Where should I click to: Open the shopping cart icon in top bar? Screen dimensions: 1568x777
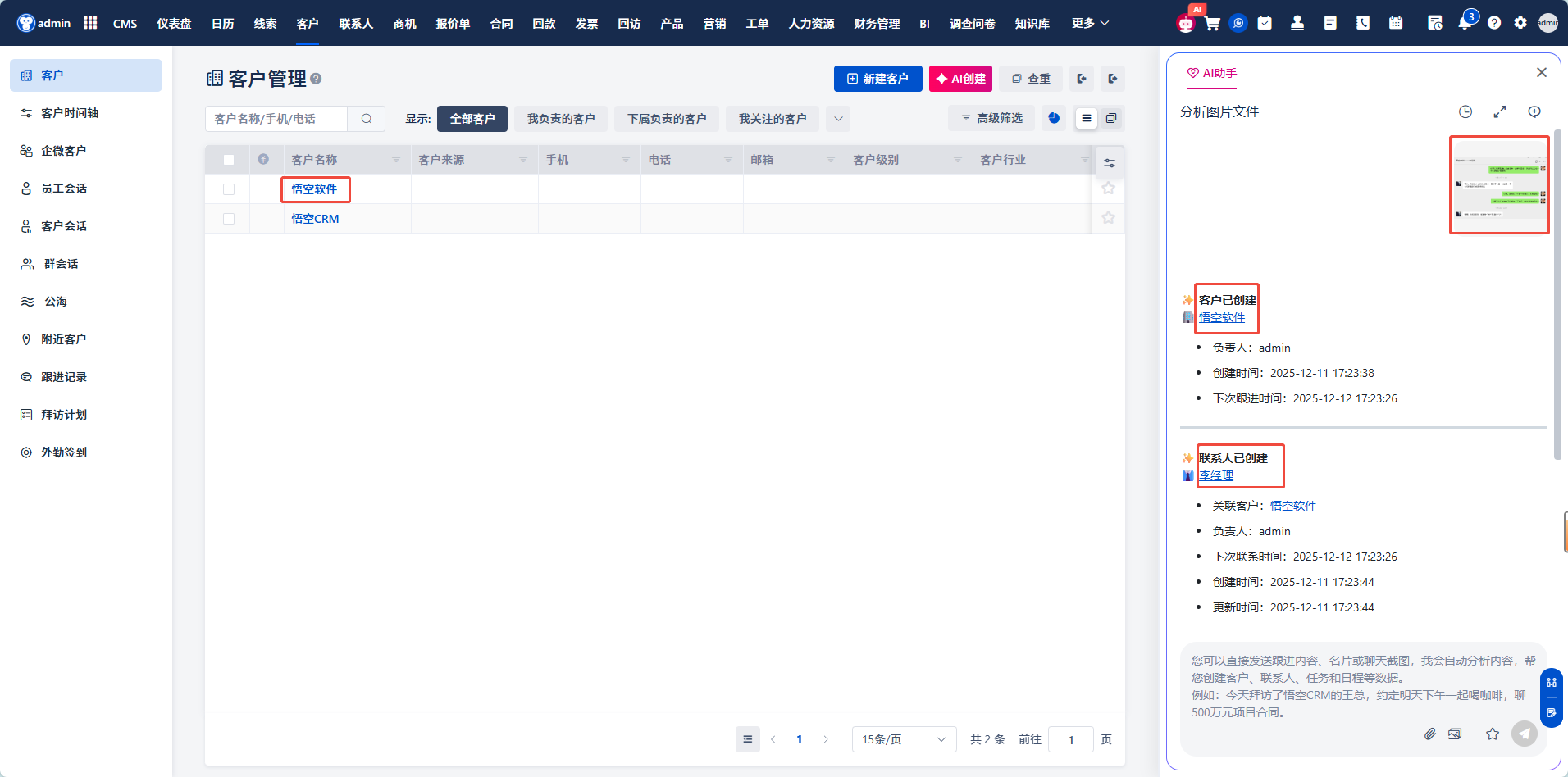(1212, 23)
